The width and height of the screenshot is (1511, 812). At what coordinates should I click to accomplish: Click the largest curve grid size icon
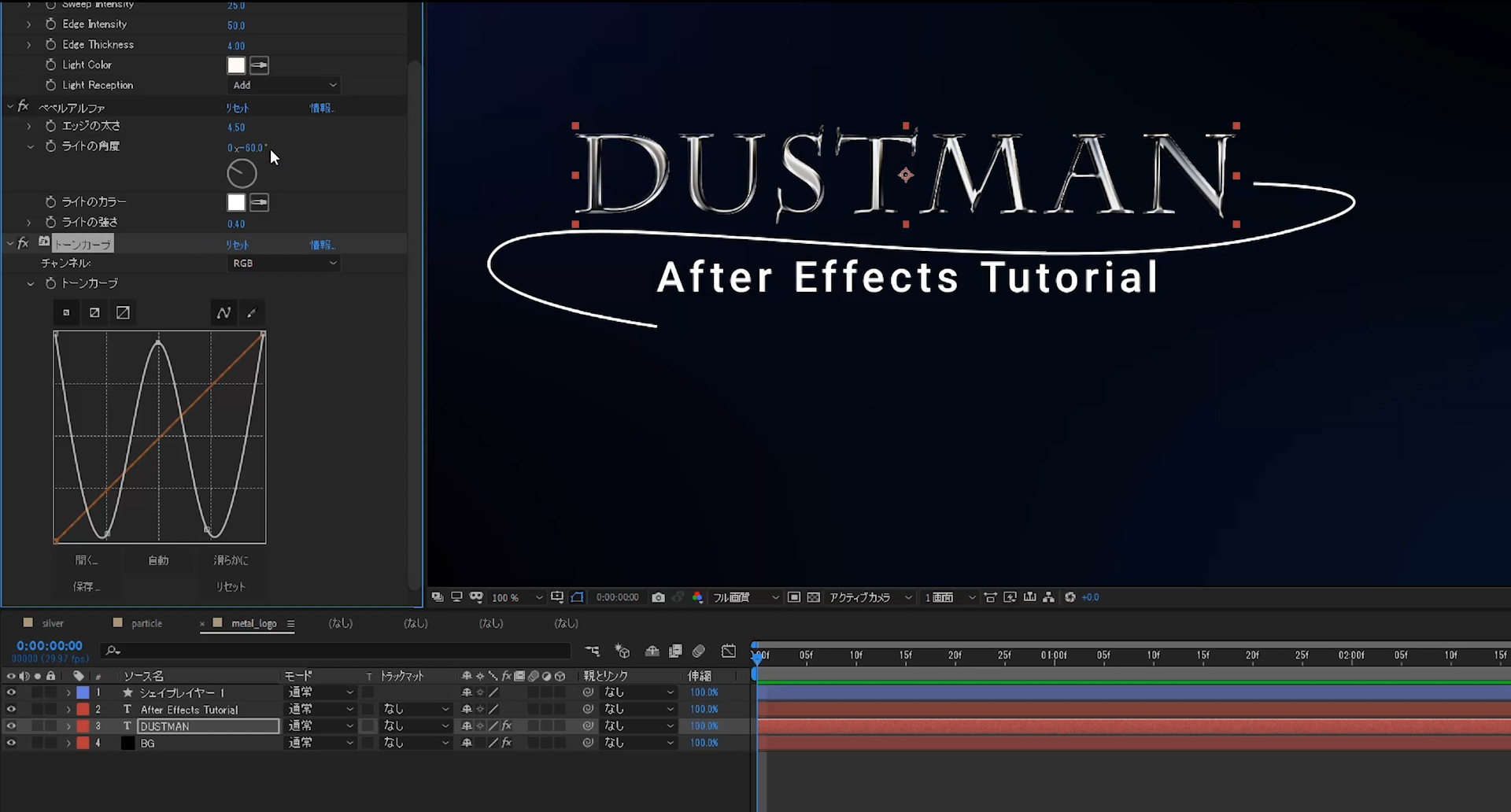point(123,313)
